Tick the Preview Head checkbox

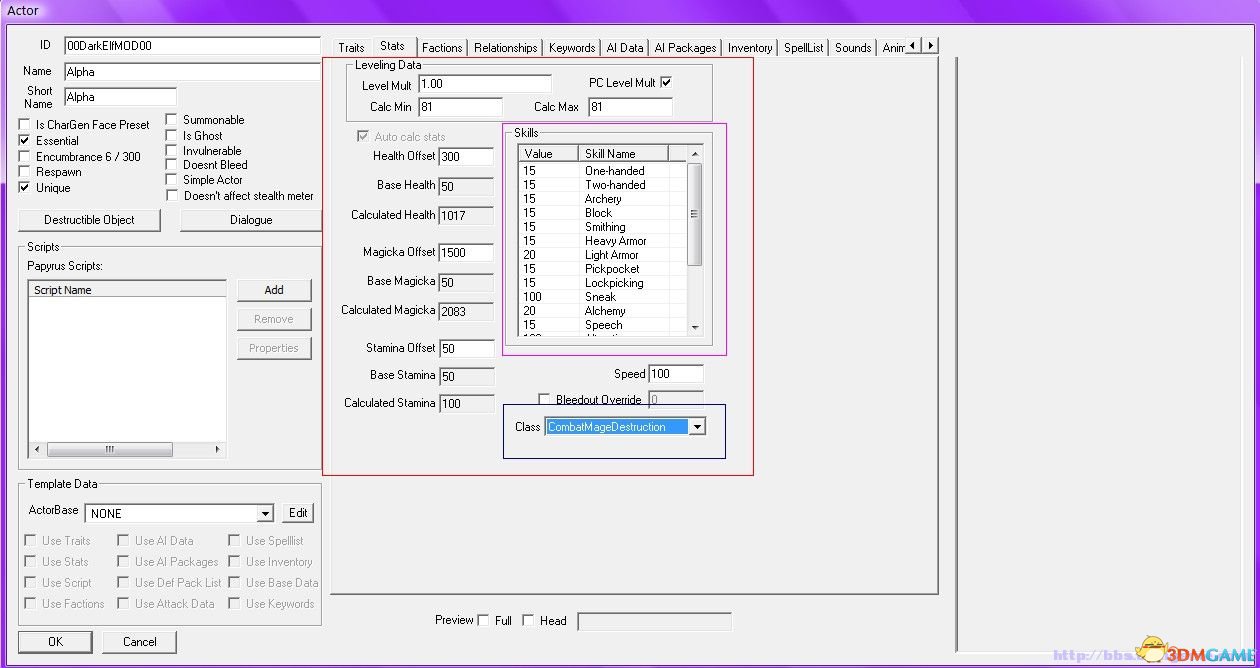tap(528, 620)
